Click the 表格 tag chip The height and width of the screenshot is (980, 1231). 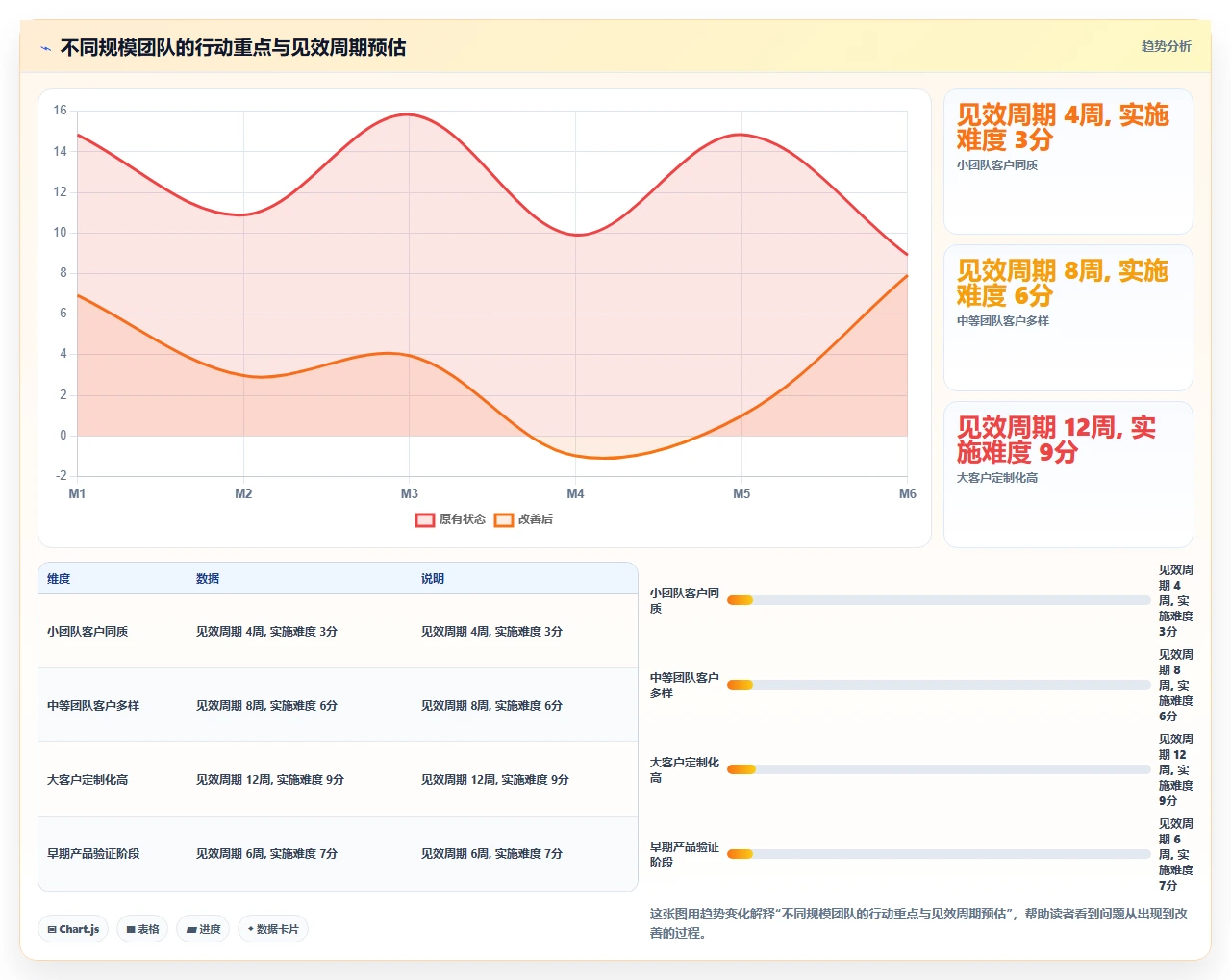(x=142, y=929)
